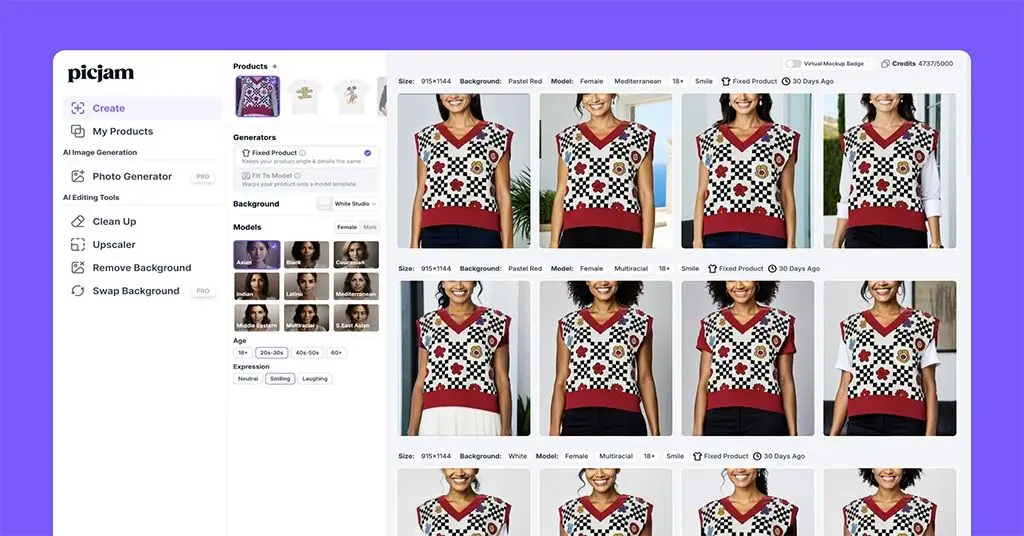Image resolution: width=1024 pixels, height=536 pixels.
Task: Click the Photo Generator icon
Action: 78,176
